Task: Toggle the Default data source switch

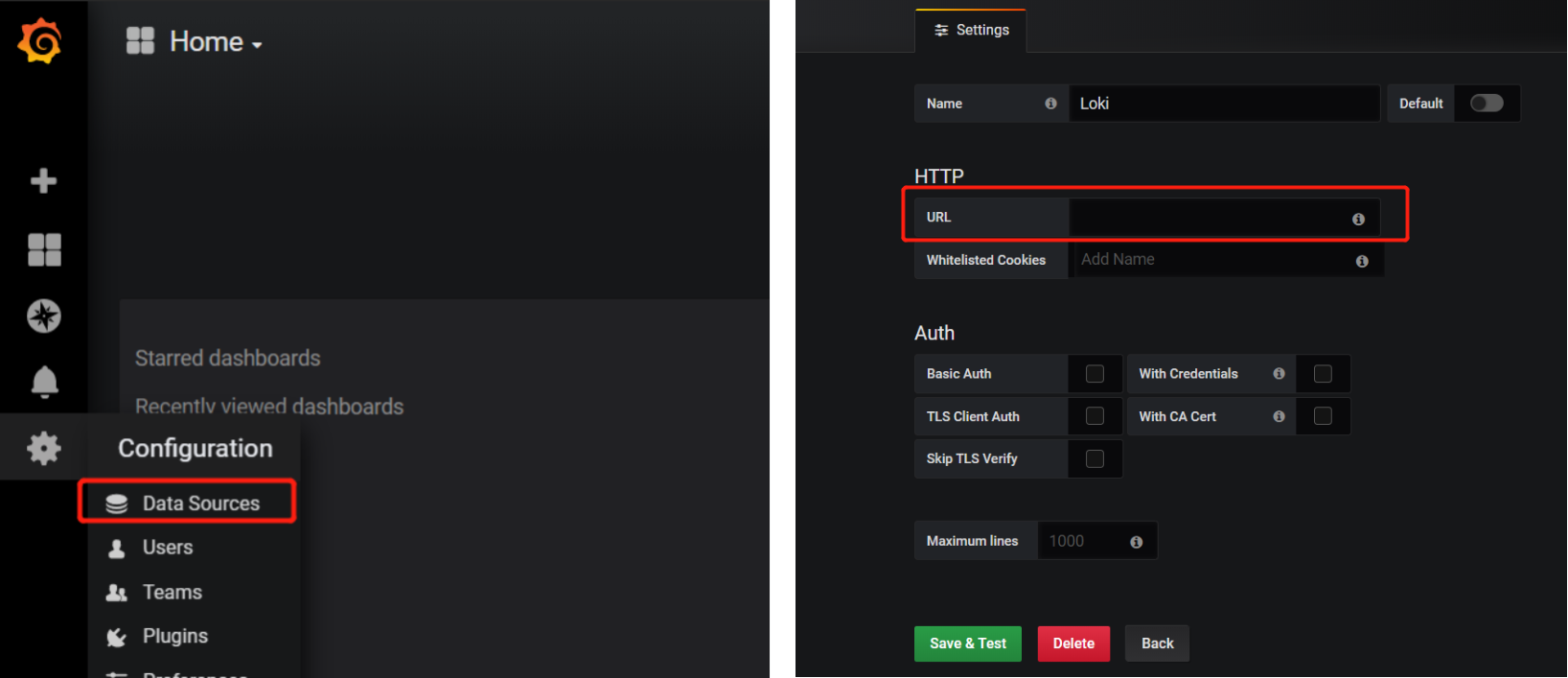Action: point(1487,104)
